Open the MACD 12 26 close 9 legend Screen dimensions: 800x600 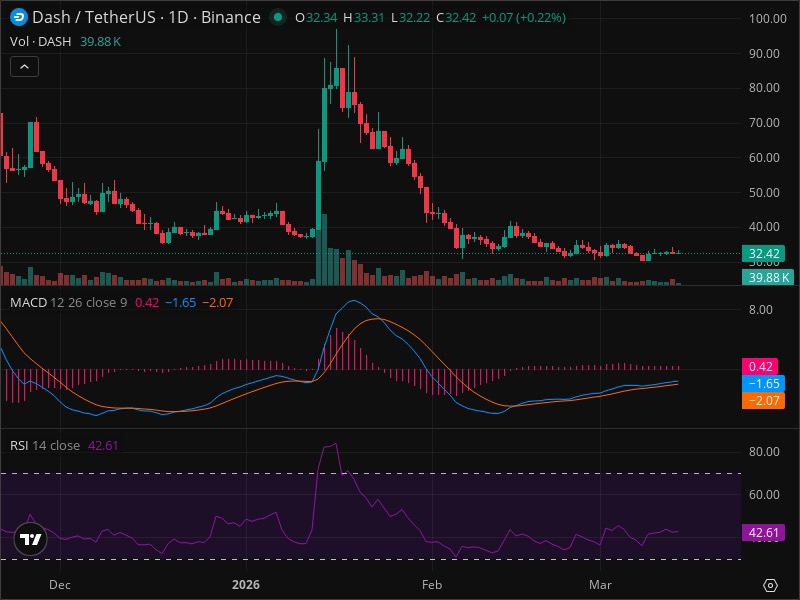[68, 303]
